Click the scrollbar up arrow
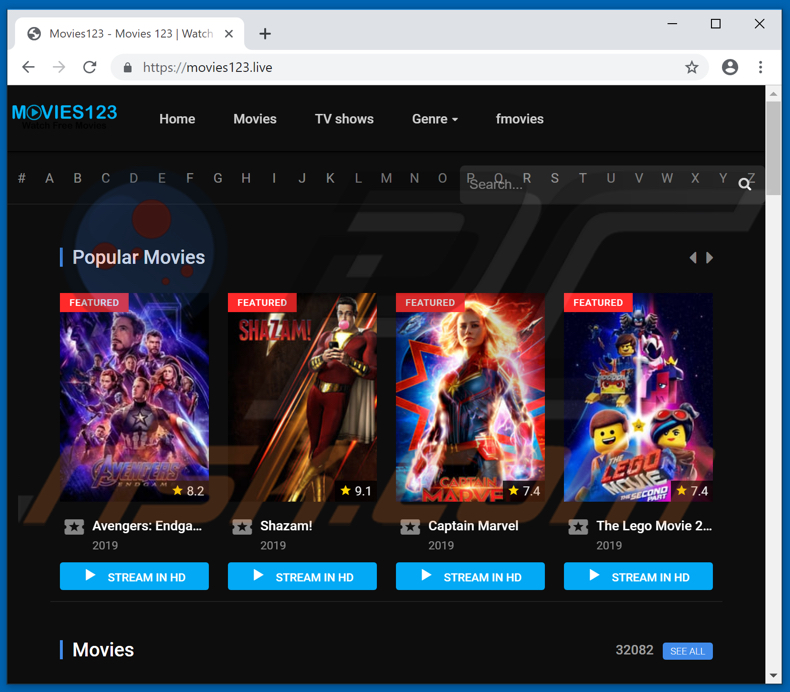790x692 pixels. pos(773,94)
